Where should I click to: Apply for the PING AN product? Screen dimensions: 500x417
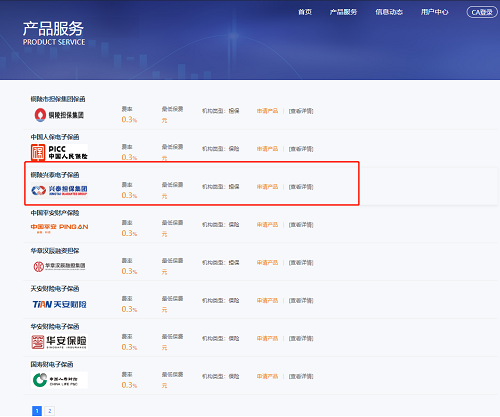point(267,225)
